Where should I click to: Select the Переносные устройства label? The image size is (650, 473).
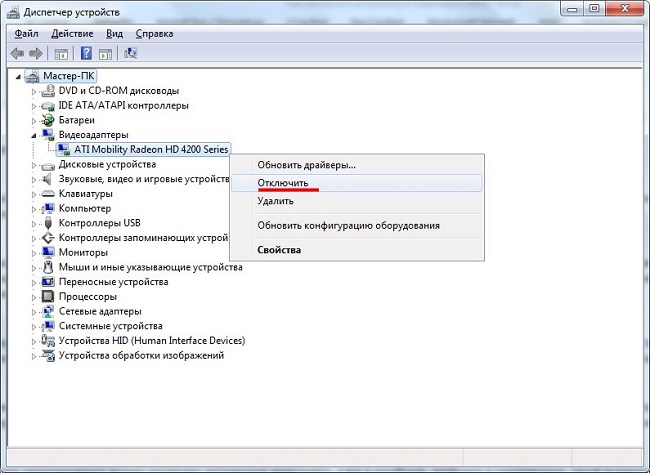(114, 282)
